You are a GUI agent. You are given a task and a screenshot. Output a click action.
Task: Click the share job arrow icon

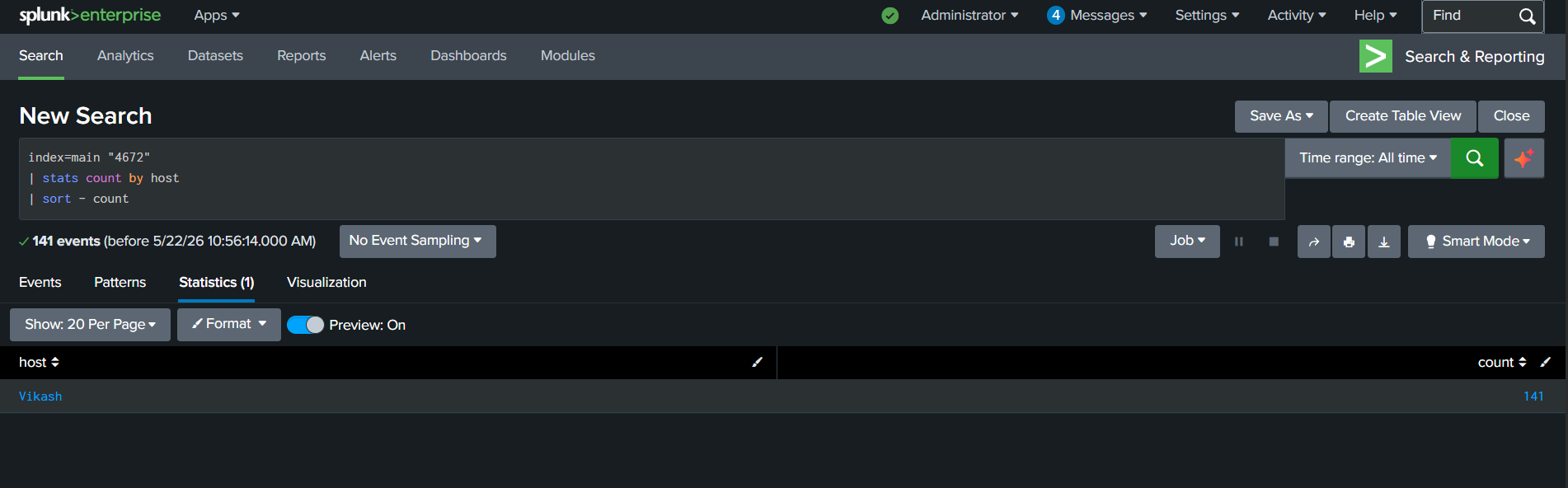(x=1314, y=242)
